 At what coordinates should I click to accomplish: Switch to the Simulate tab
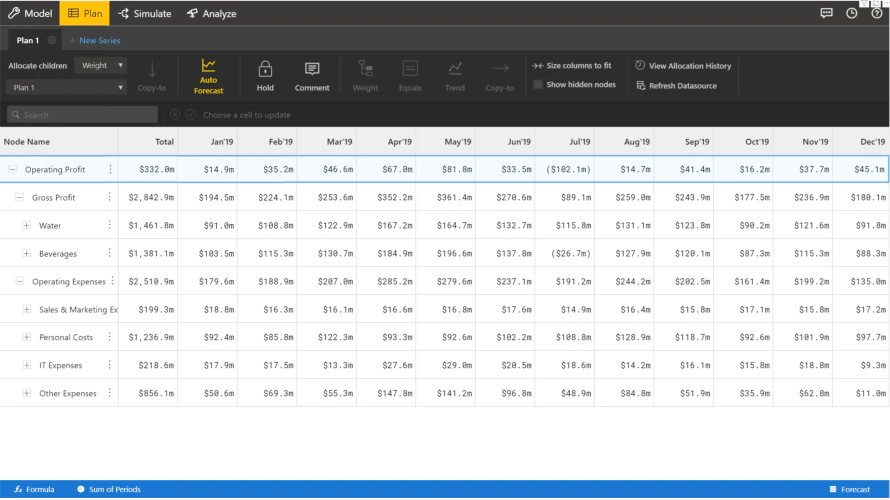click(x=145, y=14)
